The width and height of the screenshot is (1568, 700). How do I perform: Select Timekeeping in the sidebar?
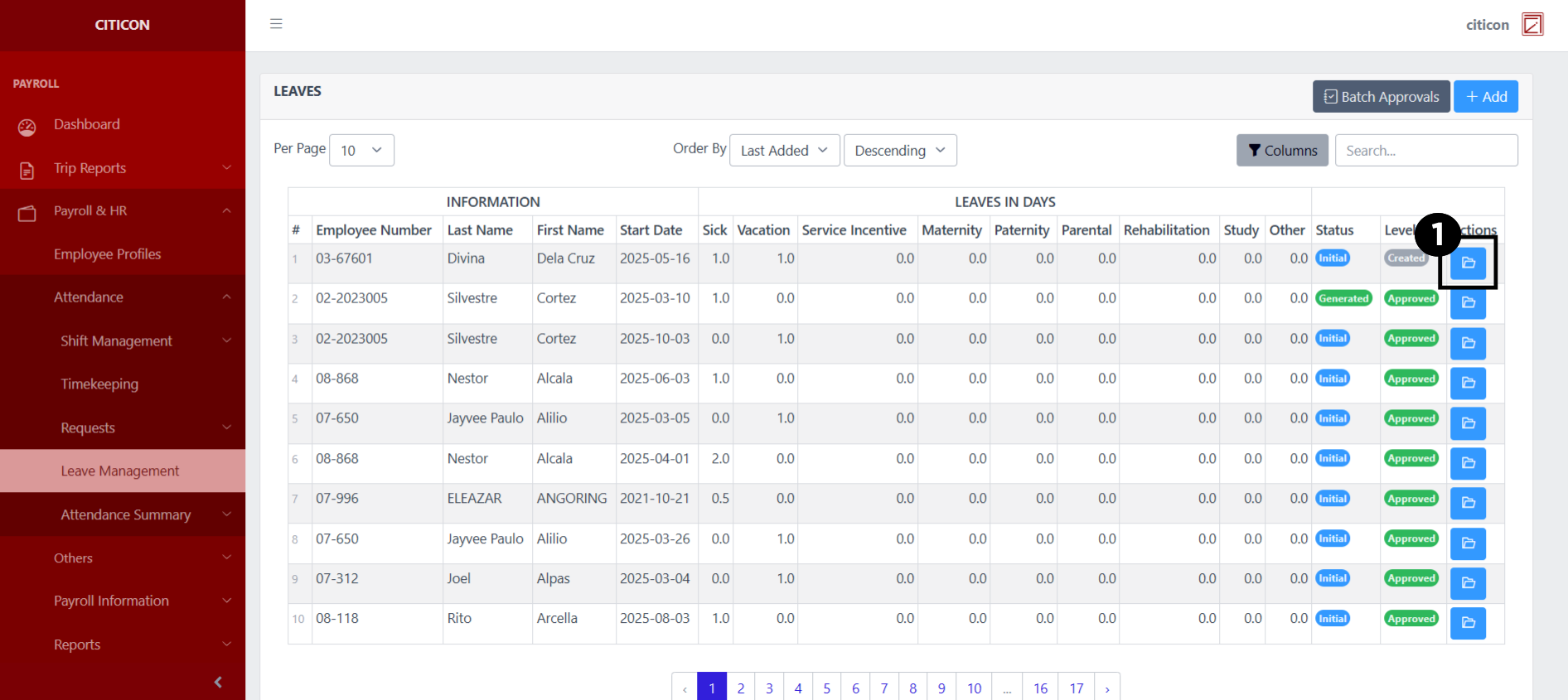click(x=99, y=384)
